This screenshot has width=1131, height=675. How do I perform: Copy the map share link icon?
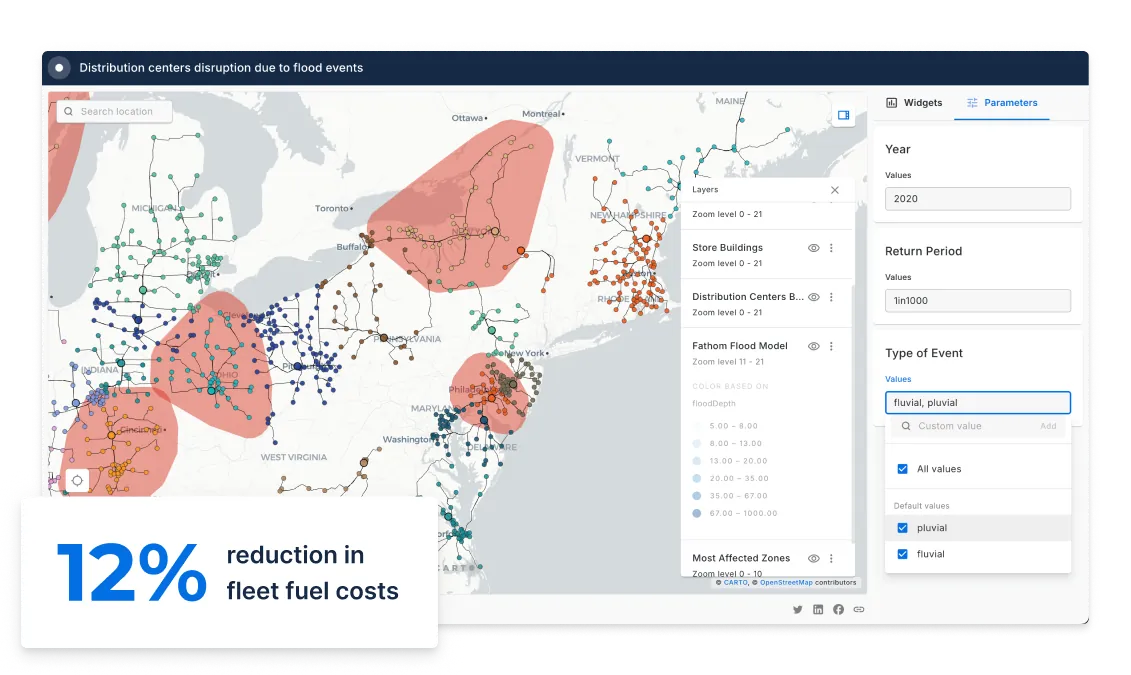pyautogui.click(x=859, y=609)
